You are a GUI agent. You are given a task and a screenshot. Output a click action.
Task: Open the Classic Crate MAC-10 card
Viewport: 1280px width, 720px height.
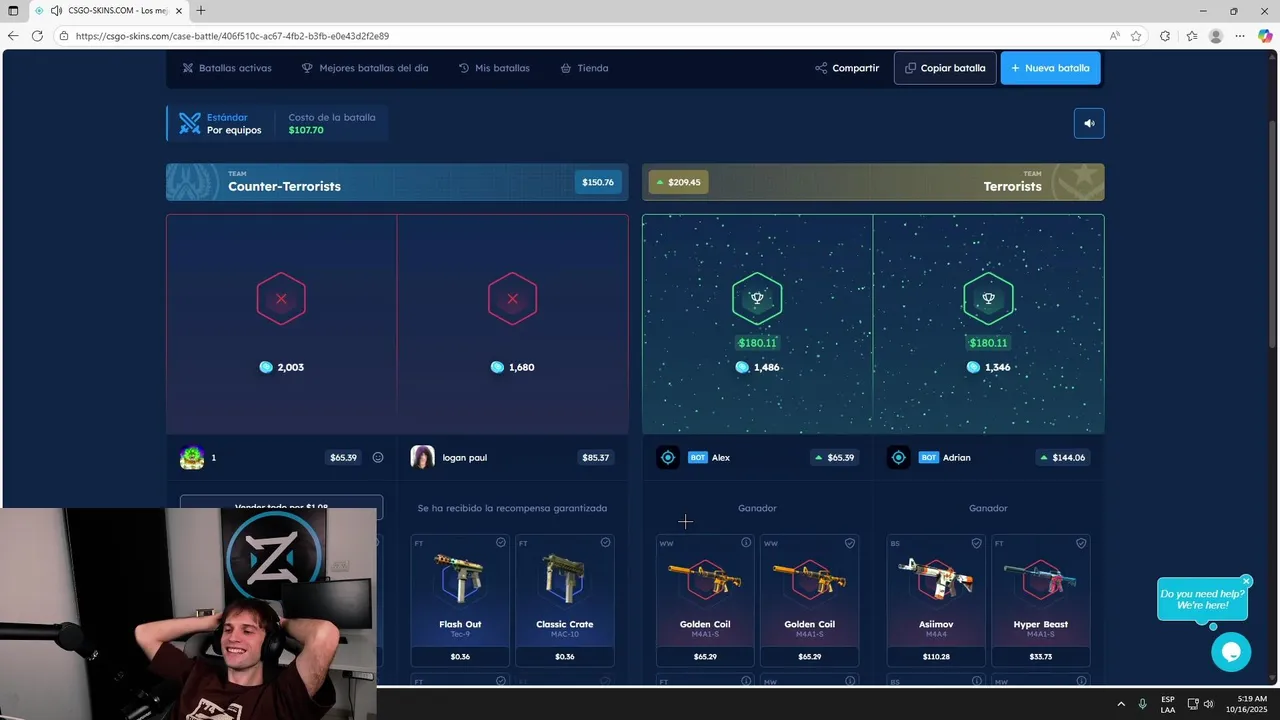pyautogui.click(x=565, y=600)
